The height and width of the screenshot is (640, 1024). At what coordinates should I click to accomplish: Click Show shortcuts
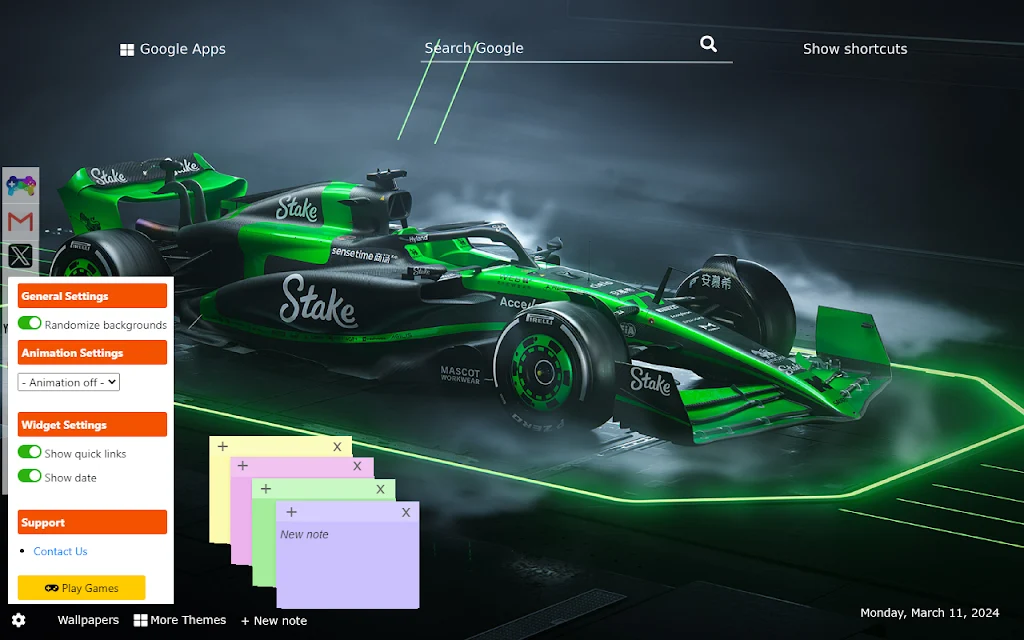tap(855, 49)
